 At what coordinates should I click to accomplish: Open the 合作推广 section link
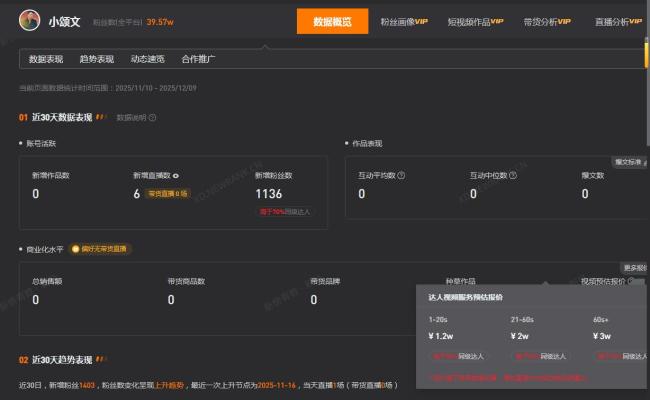click(198, 59)
